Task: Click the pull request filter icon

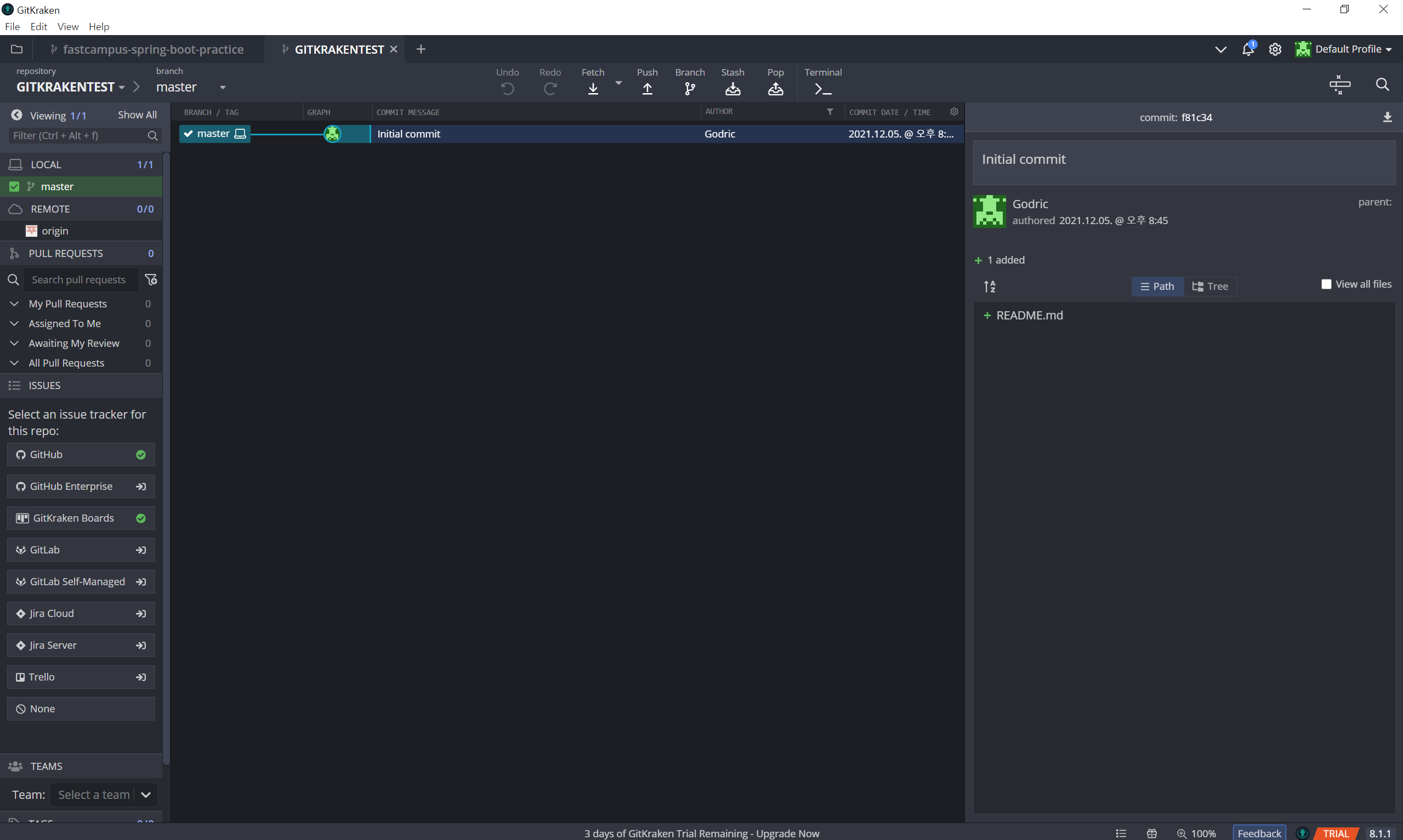Action: pyautogui.click(x=151, y=279)
